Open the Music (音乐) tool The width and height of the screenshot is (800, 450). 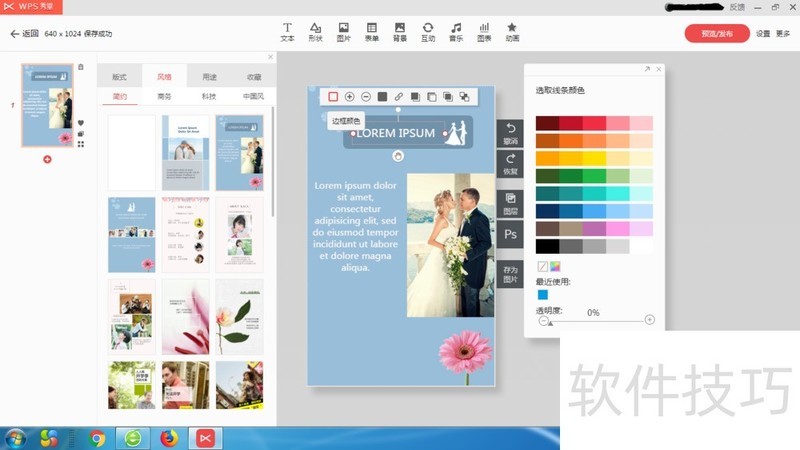tap(456, 32)
